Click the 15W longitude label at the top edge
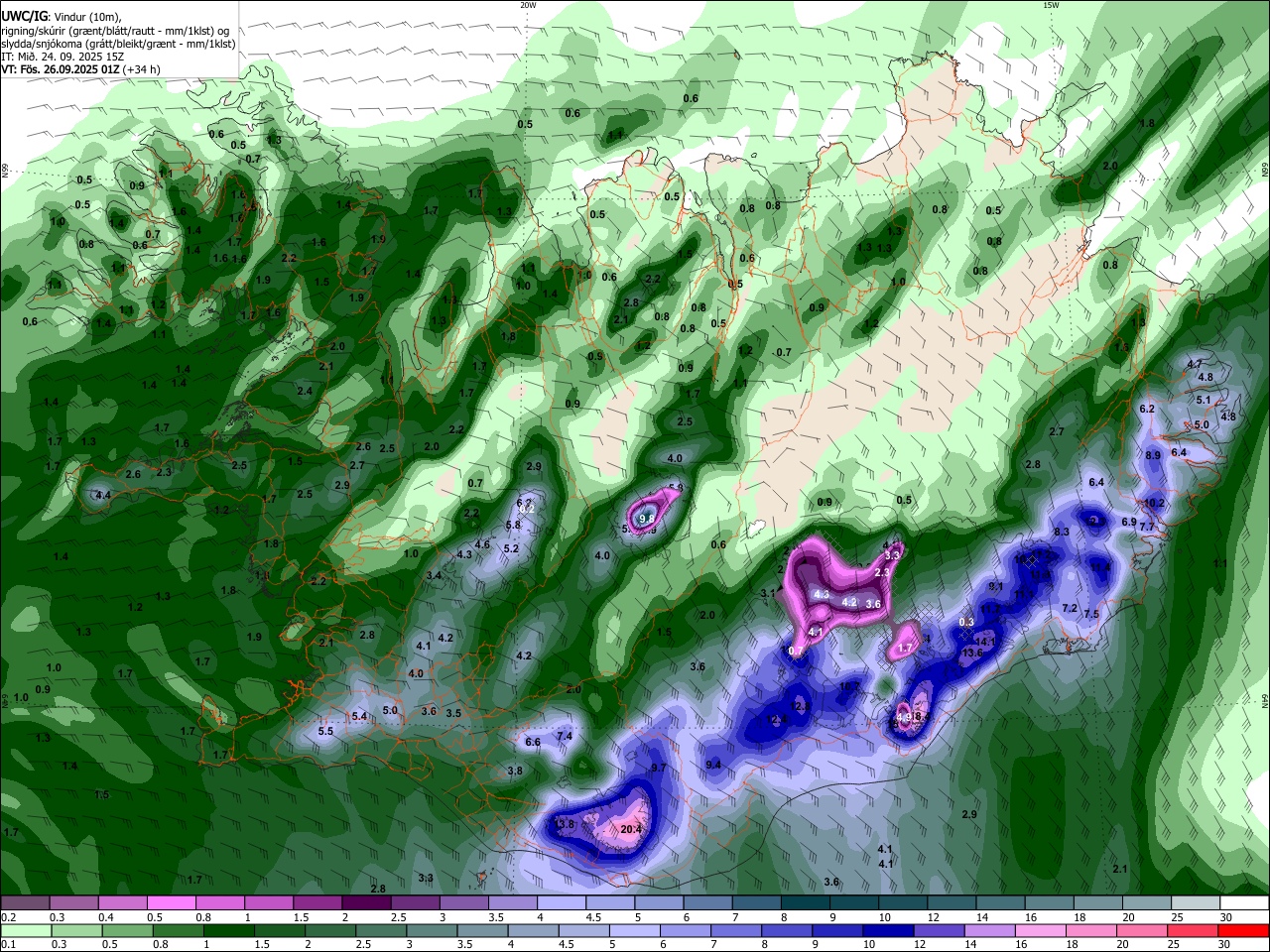The height and width of the screenshot is (952, 1270). [1051, 5]
